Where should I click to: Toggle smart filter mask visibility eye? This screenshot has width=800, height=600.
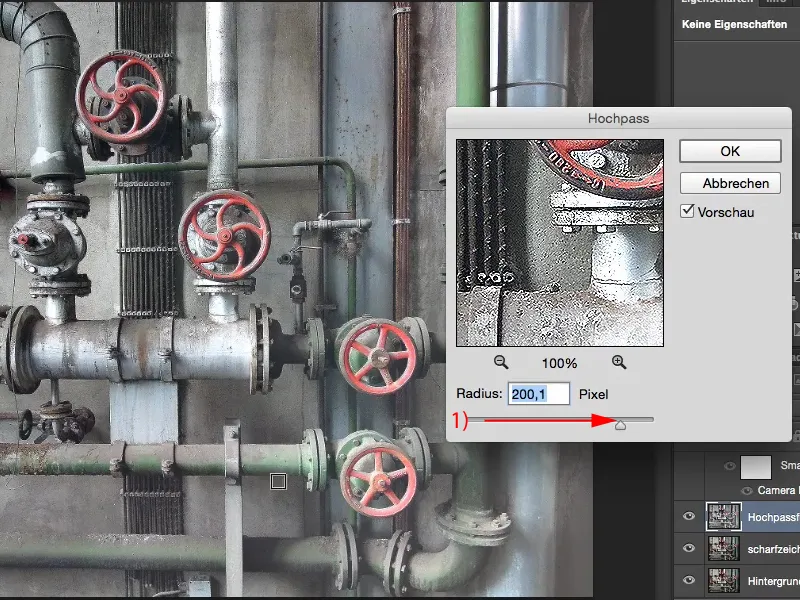(730, 465)
